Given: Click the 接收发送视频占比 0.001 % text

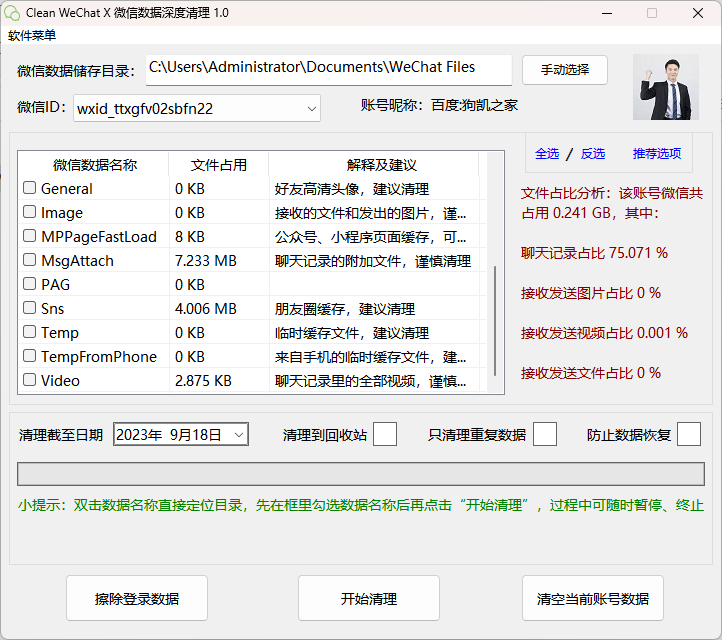Looking at the screenshot, I should pos(604,333).
